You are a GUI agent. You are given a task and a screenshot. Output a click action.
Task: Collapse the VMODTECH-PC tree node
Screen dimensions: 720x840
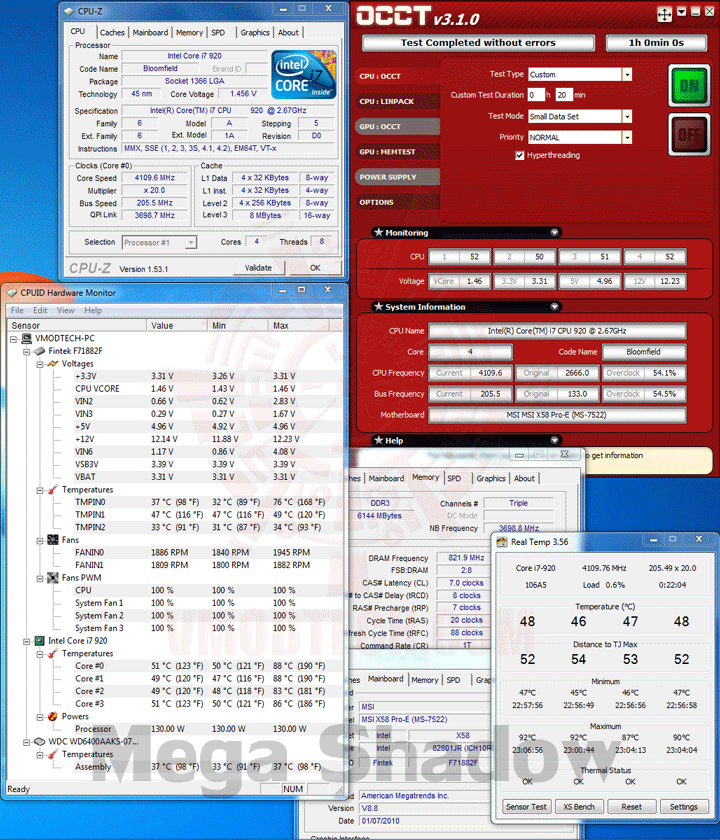(13, 339)
